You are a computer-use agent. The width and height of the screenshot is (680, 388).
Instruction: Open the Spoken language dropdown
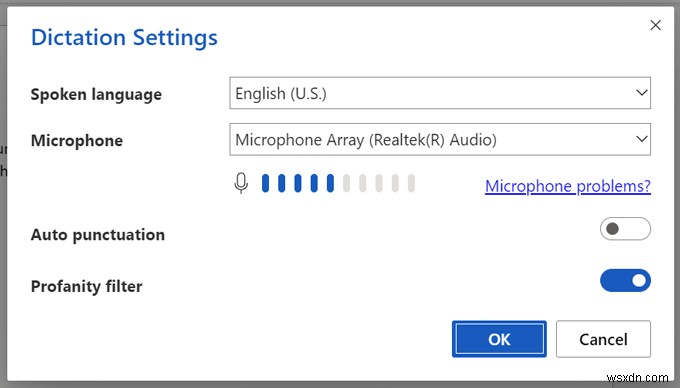tap(440, 93)
